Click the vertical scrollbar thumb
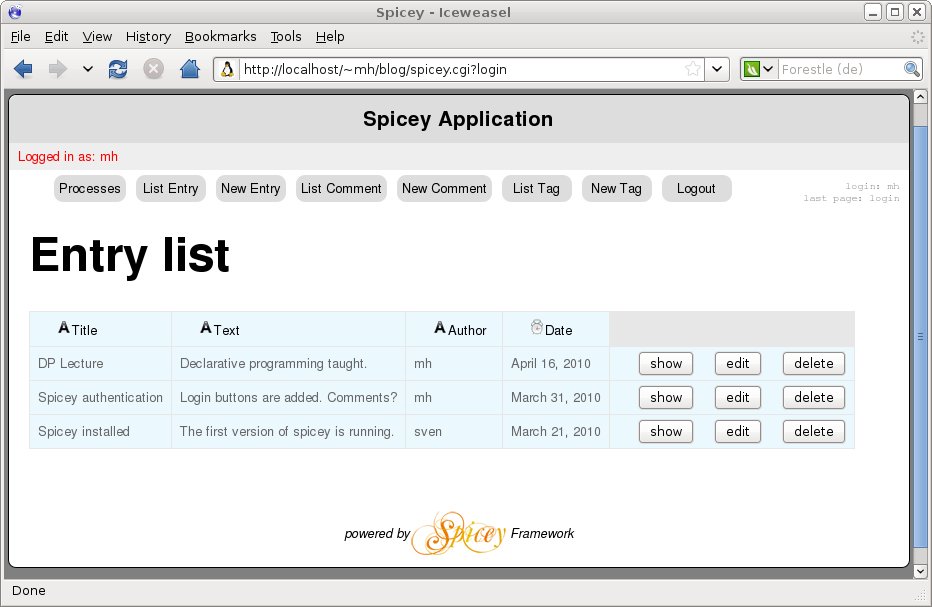932x607 pixels. point(920,336)
